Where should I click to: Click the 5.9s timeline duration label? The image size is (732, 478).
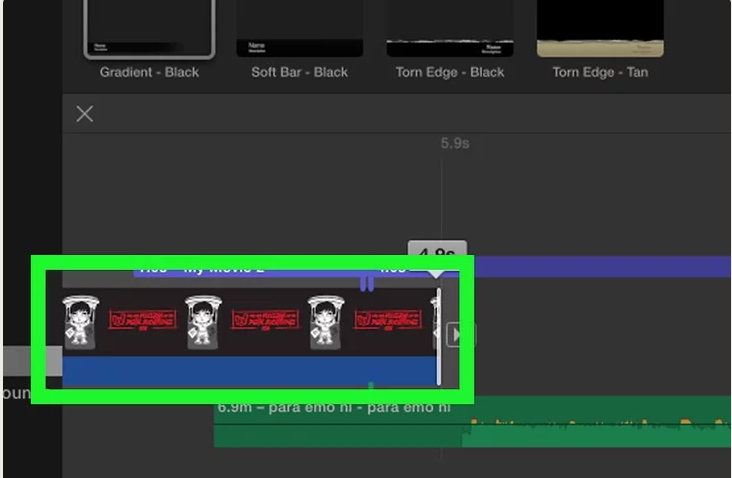pyautogui.click(x=455, y=143)
